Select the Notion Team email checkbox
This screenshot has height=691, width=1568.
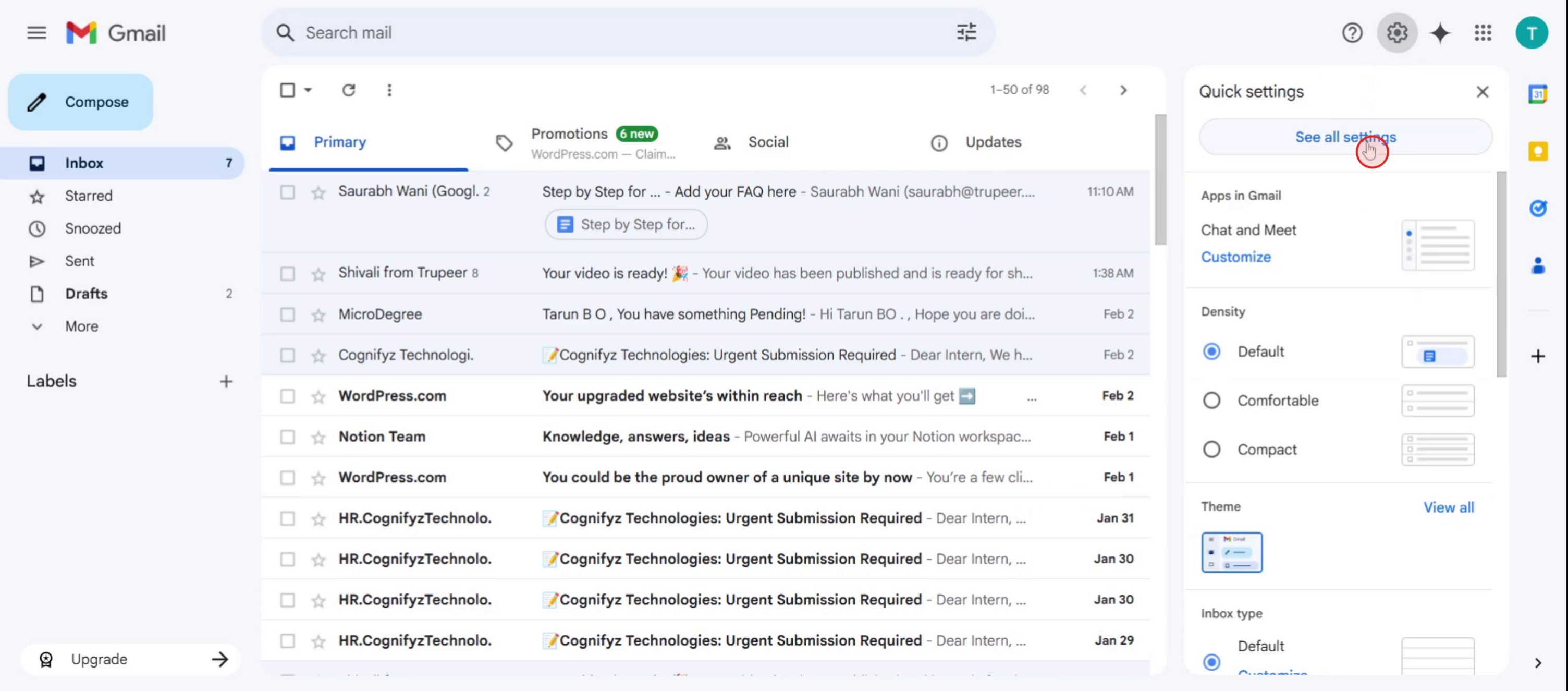click(x=287, y=437)
